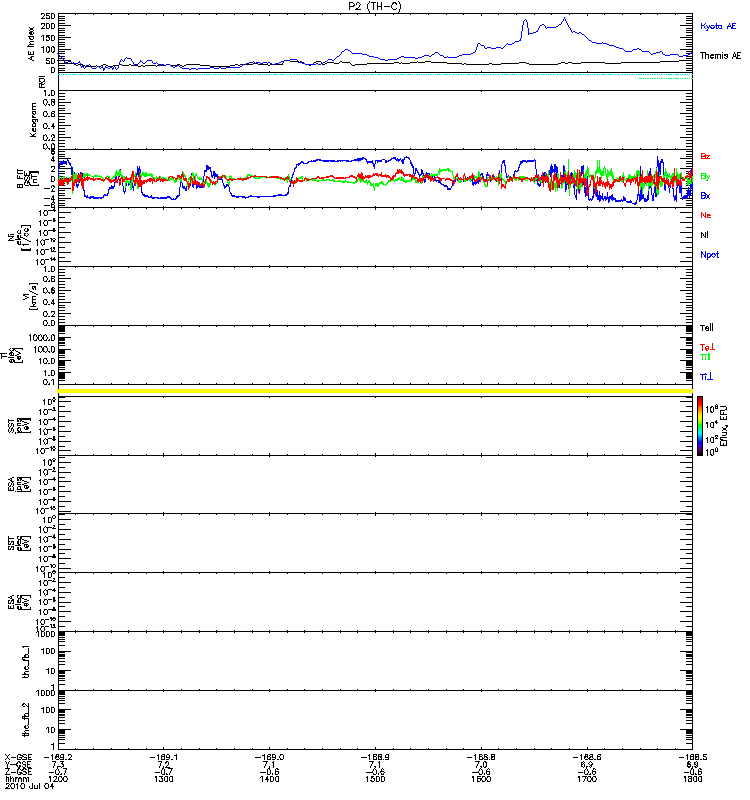Click the highest peak of the Kyoto AE curve
Viewport: 750px width, 800px height.
click(x=564, y=18)
